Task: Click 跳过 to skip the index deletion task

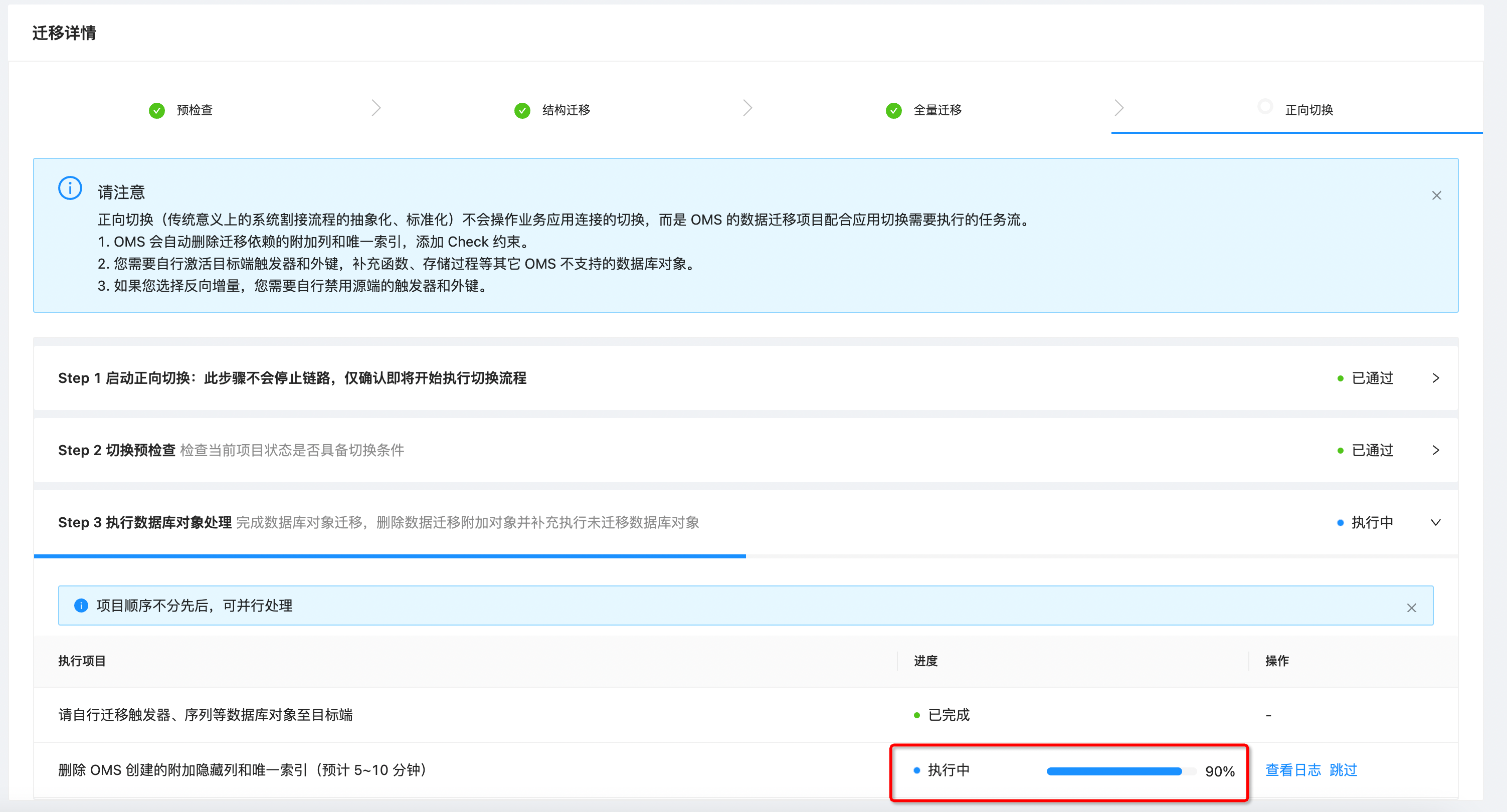Action: coord(1343,770)
